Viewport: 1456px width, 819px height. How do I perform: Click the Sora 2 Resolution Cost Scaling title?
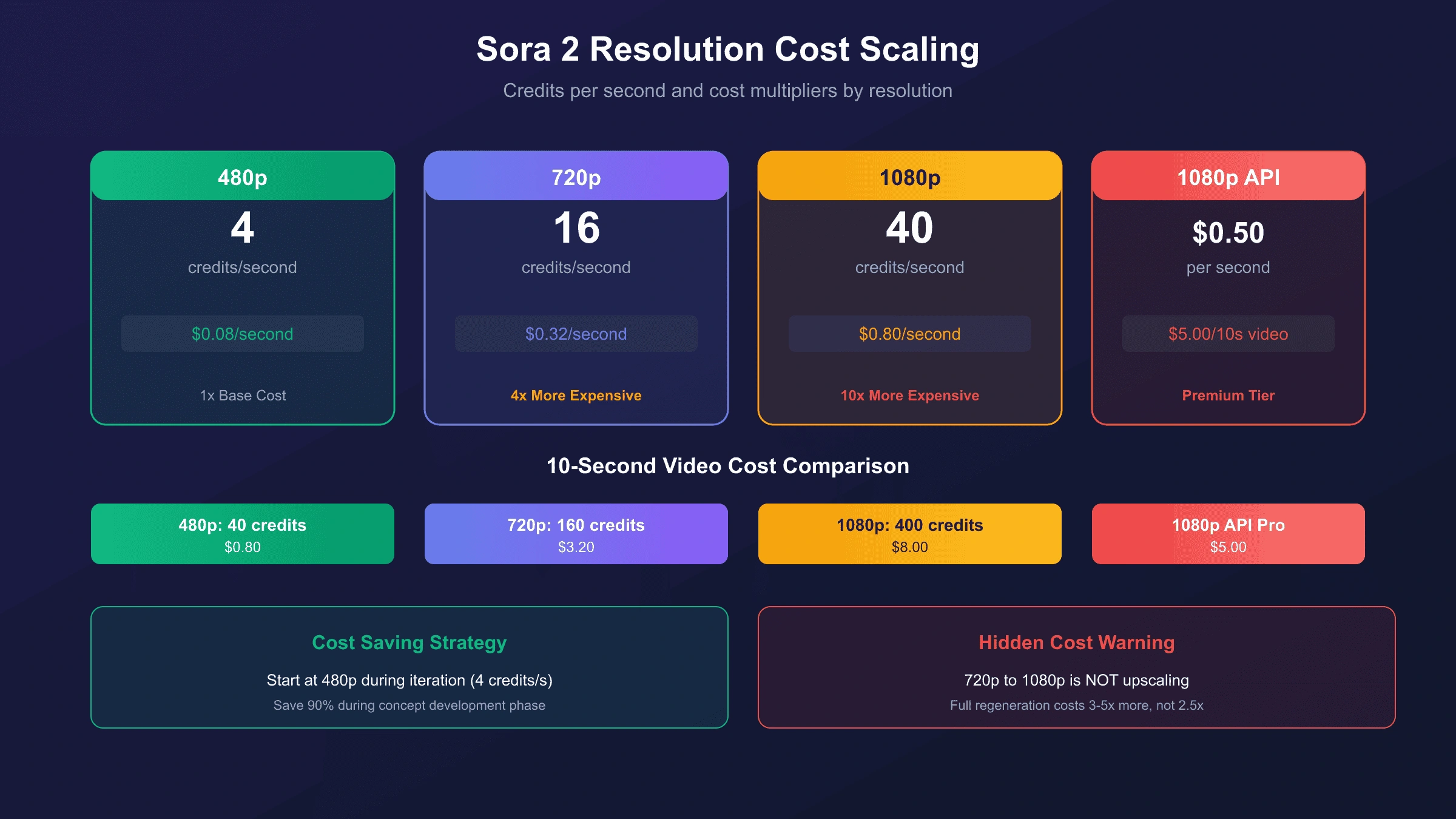(x=727, y=49)
